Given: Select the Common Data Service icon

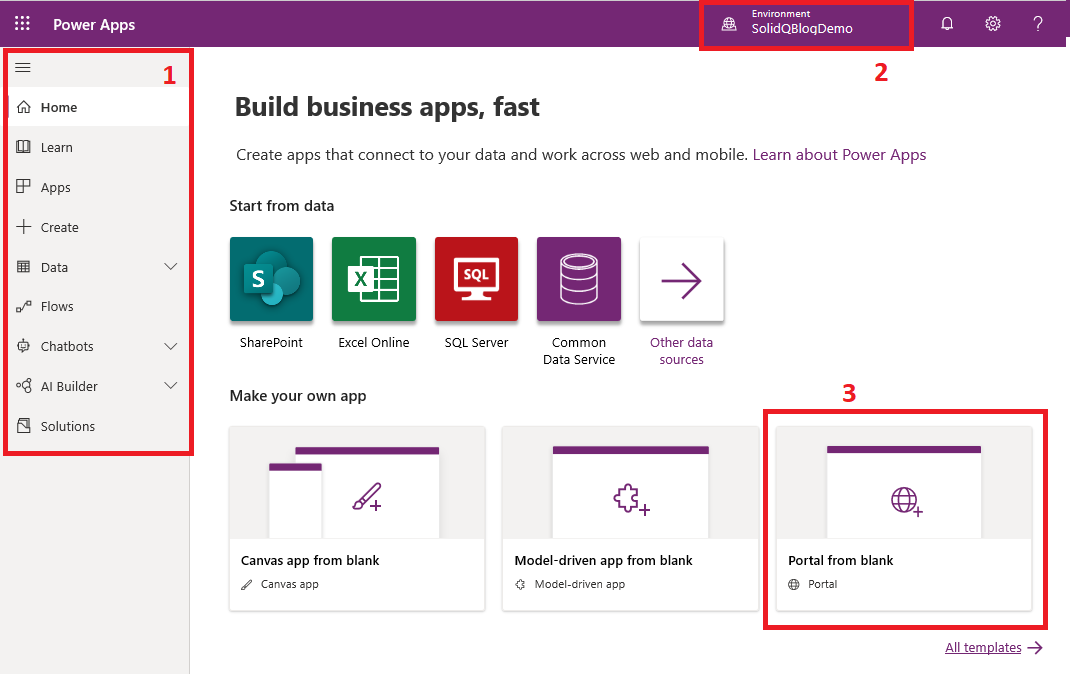Looking at the screenshot, I should click(578, 279).
